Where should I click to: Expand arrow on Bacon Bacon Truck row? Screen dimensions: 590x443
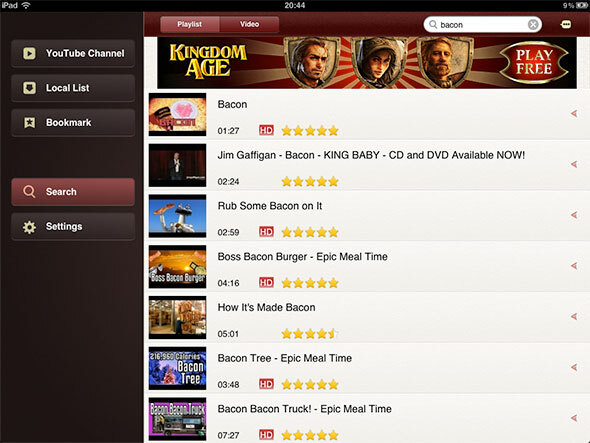574,418
